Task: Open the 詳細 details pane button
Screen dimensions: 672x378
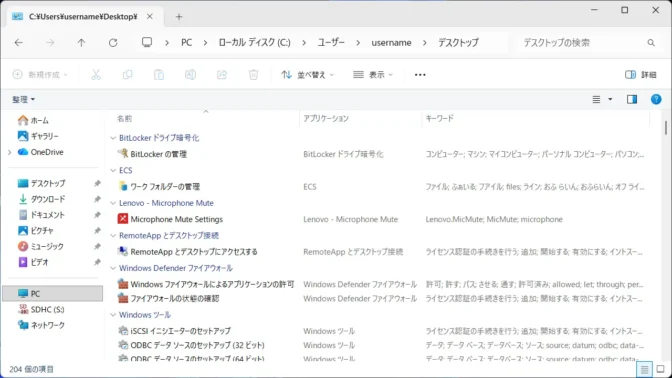Action: [x=641, y=75]
